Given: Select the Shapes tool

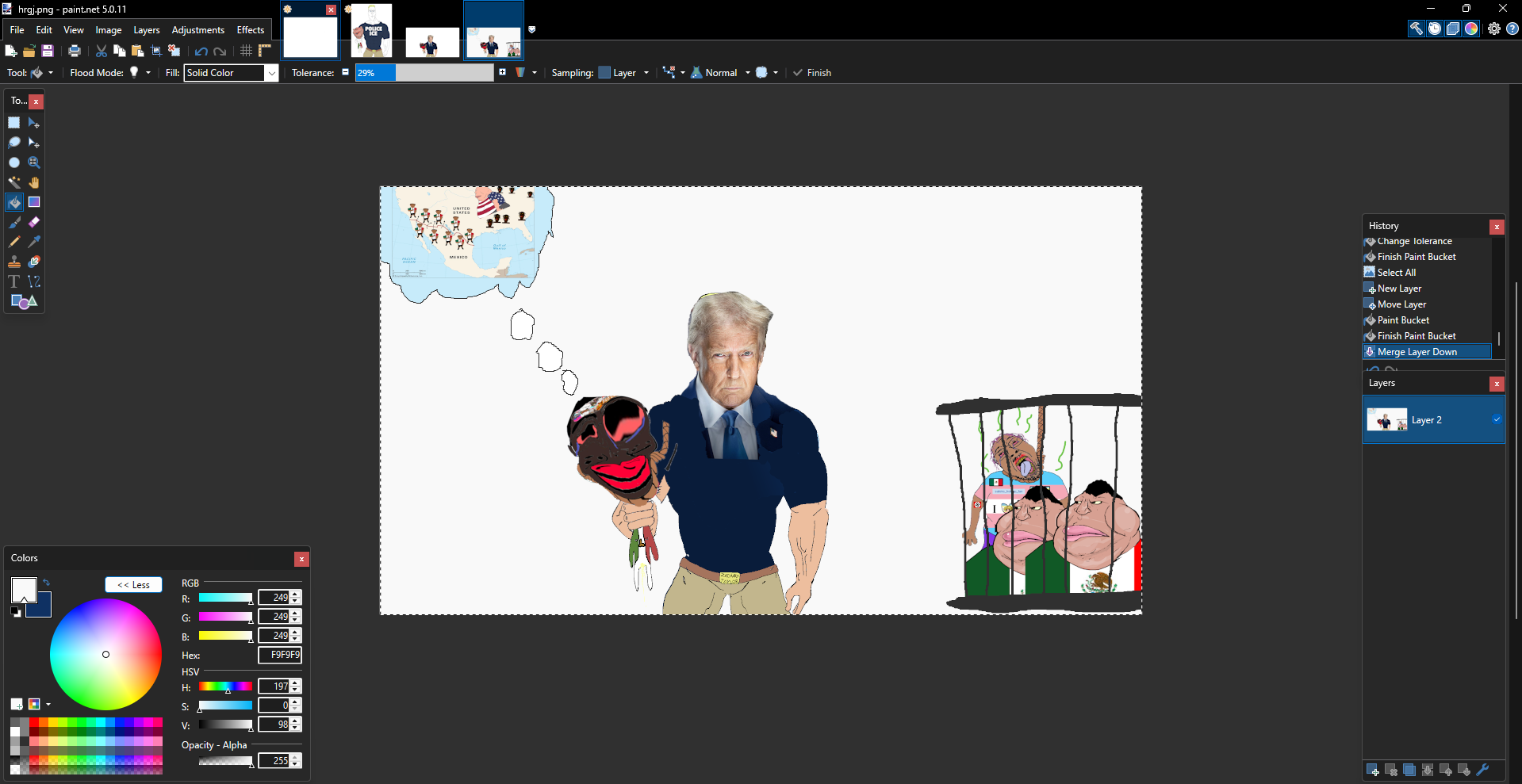Looking at the screenshot, I should click(24, 301).
